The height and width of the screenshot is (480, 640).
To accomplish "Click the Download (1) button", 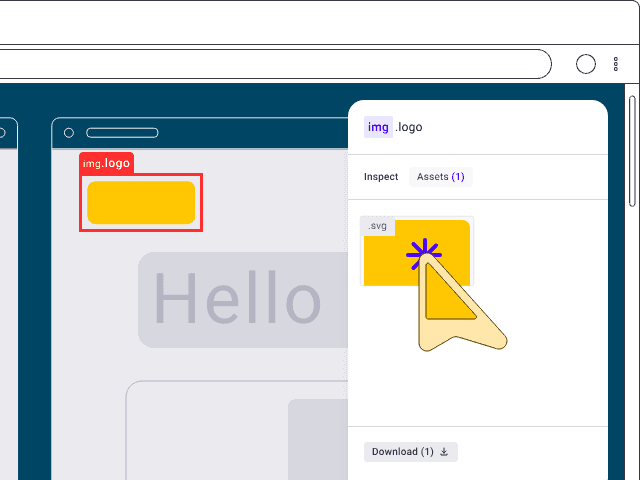I will tap(411, 452).
